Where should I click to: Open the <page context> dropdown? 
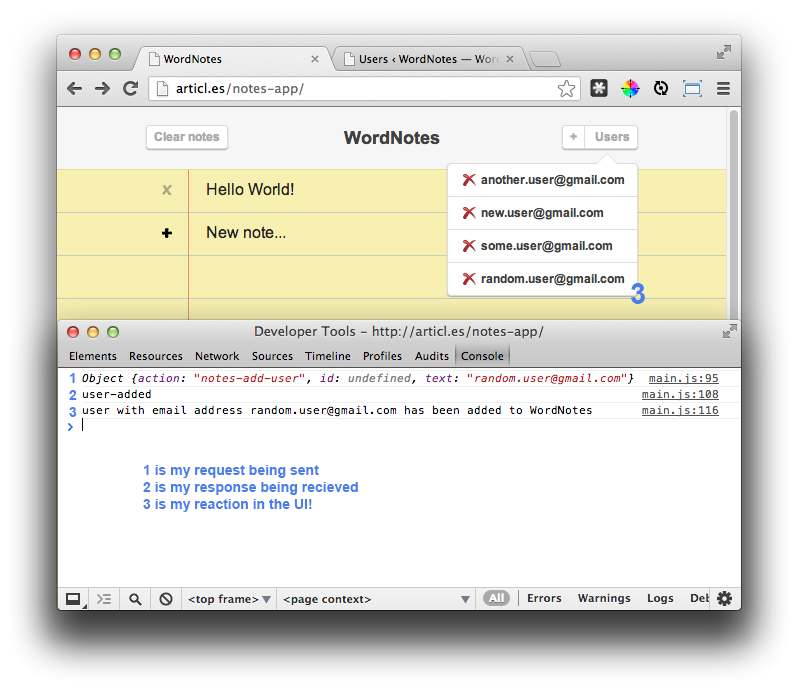376,599
